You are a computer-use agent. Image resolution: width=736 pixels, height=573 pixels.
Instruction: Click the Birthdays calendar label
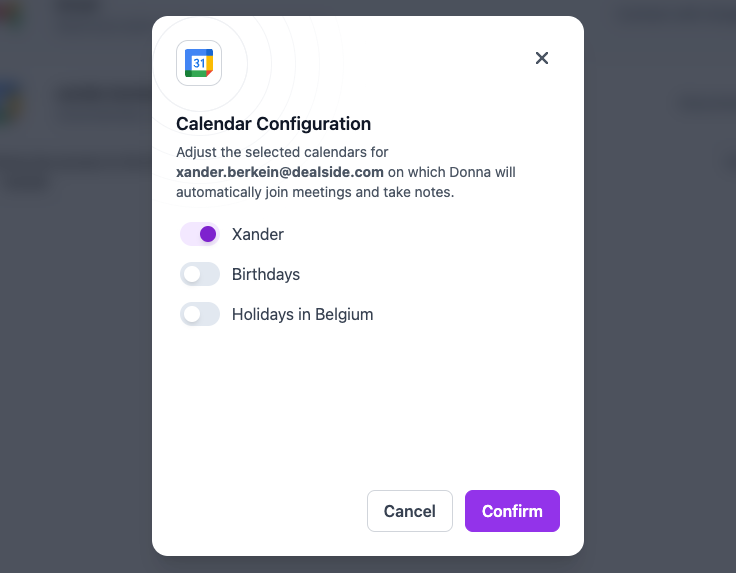click(x=266, y=274)
